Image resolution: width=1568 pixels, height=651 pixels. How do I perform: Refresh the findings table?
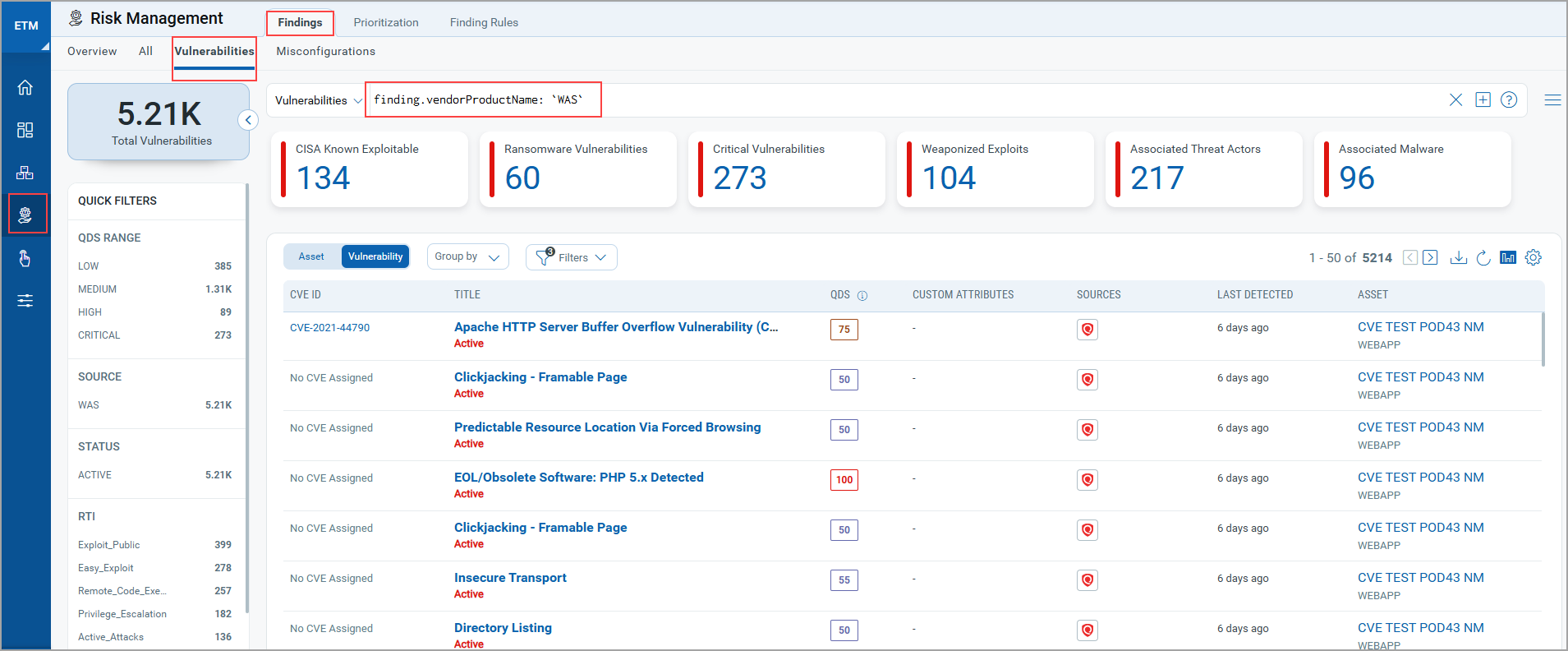tap(1483, 257)
